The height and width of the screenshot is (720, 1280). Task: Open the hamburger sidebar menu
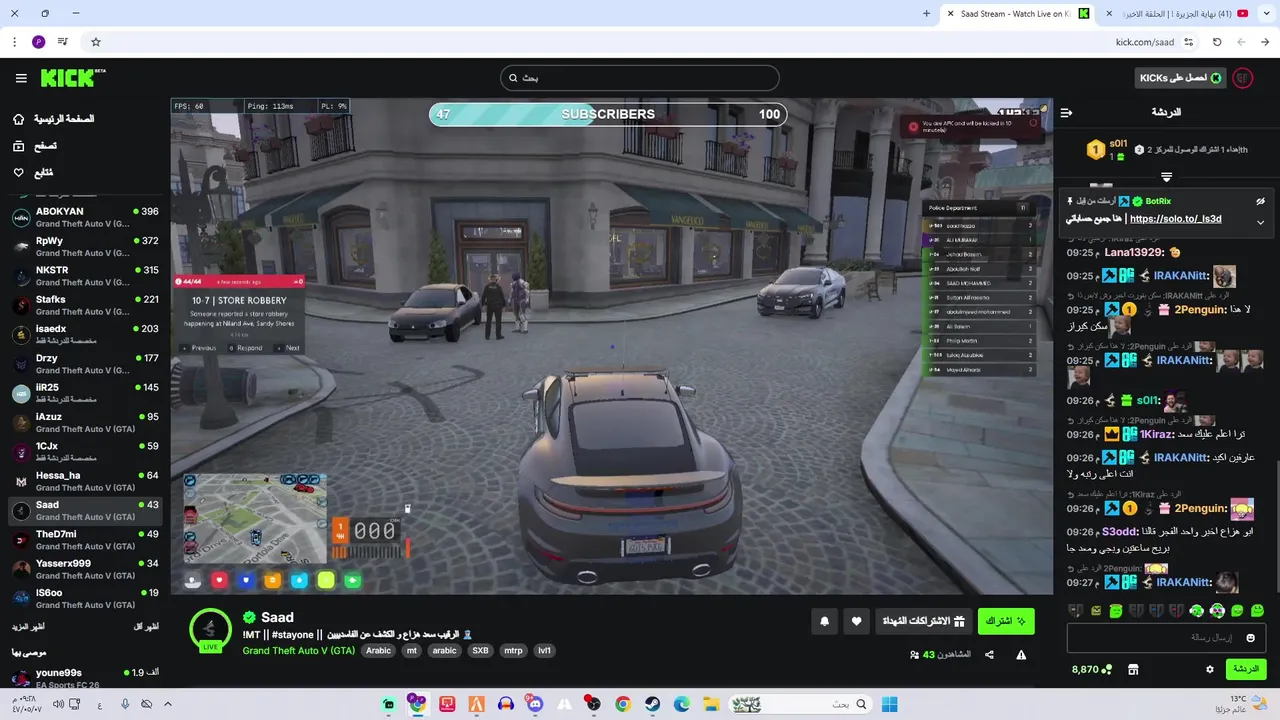pyautogui.click(x=21, y=78)
